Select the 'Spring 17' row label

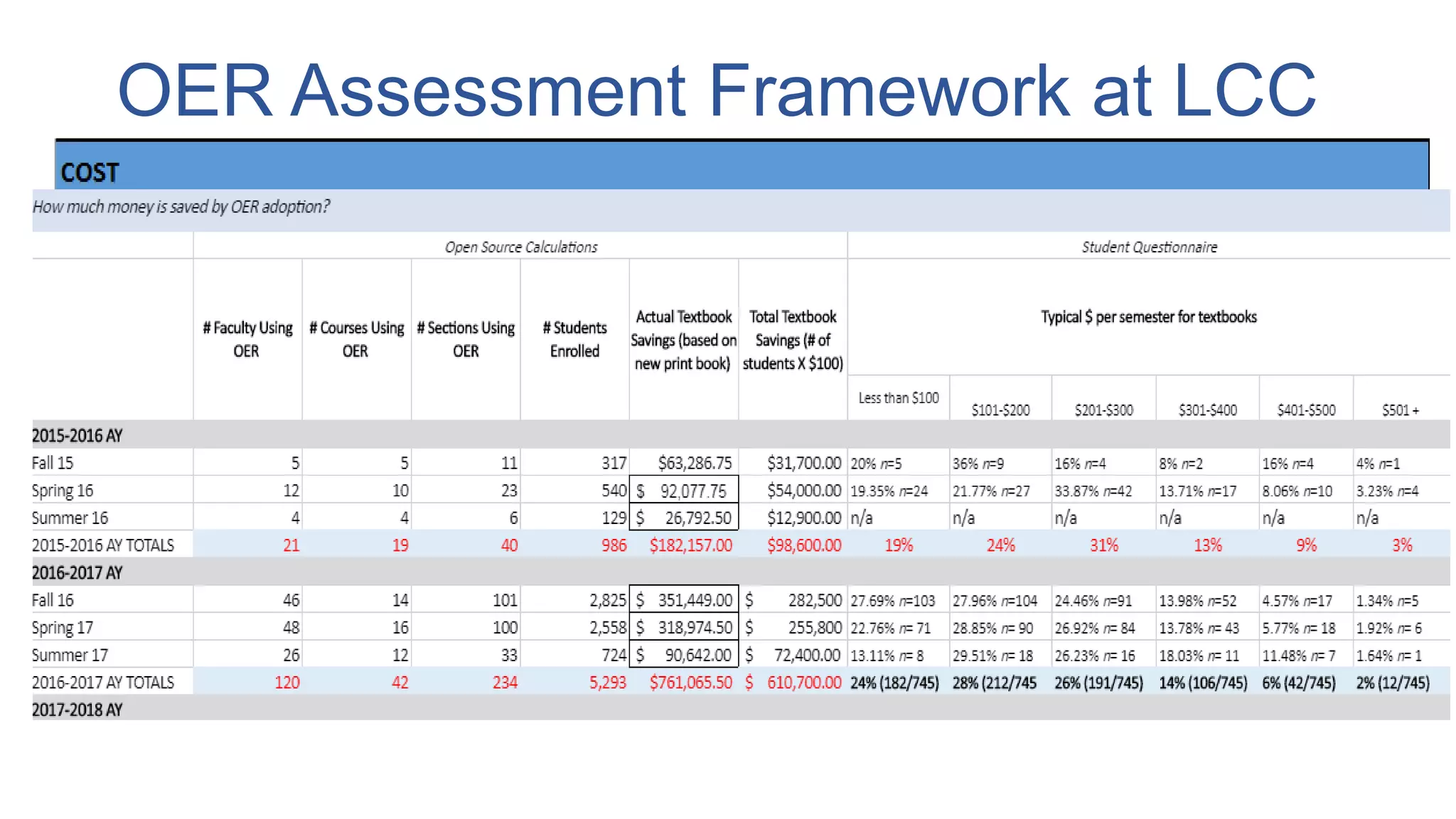63,628
